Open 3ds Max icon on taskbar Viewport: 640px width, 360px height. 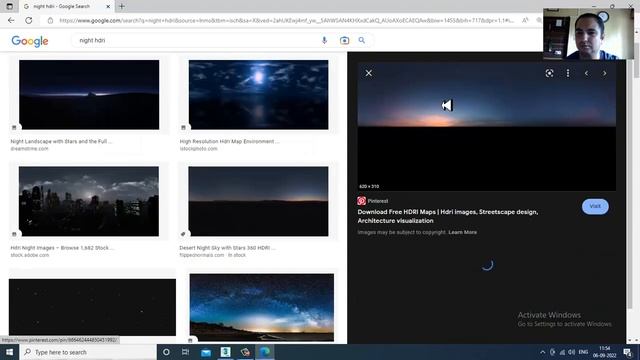pyautogui.click(x=225, y=352)
